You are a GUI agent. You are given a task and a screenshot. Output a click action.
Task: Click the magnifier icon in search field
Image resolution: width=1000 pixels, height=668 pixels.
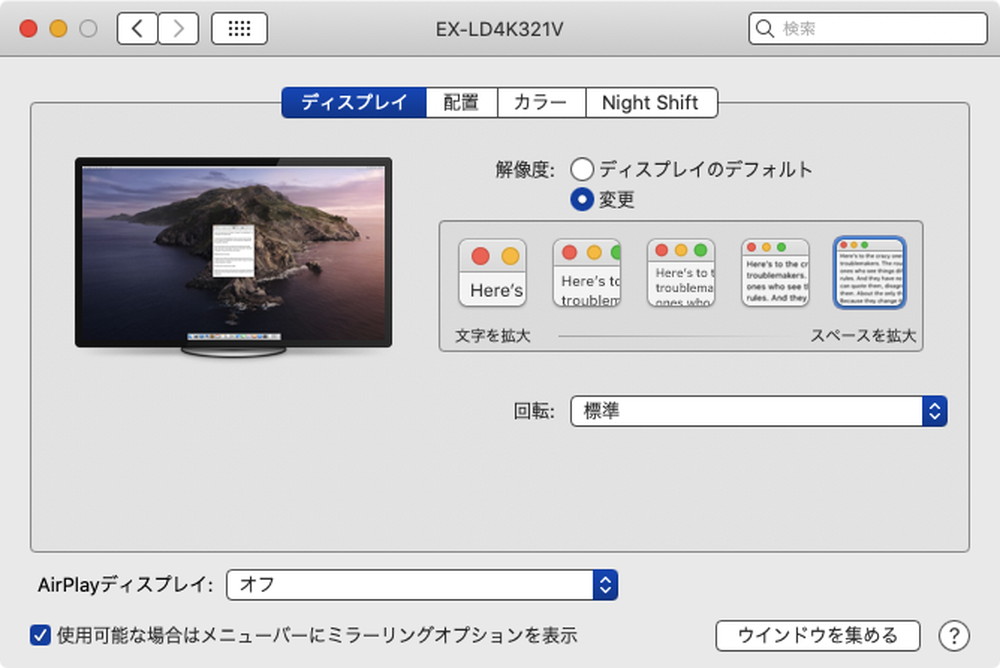coord(764,29)
